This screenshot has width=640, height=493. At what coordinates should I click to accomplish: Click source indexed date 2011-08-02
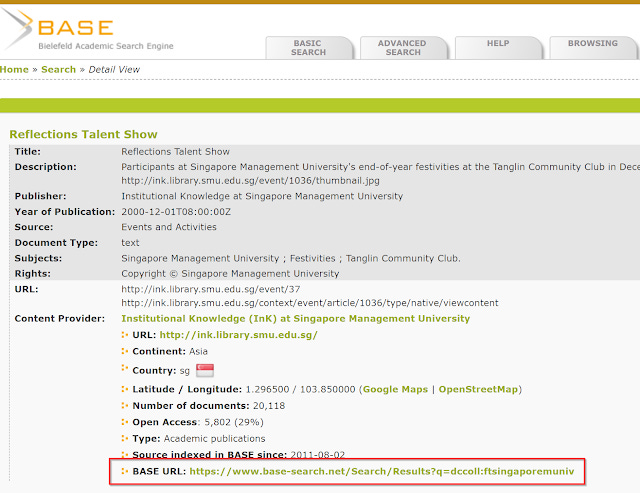318,455
